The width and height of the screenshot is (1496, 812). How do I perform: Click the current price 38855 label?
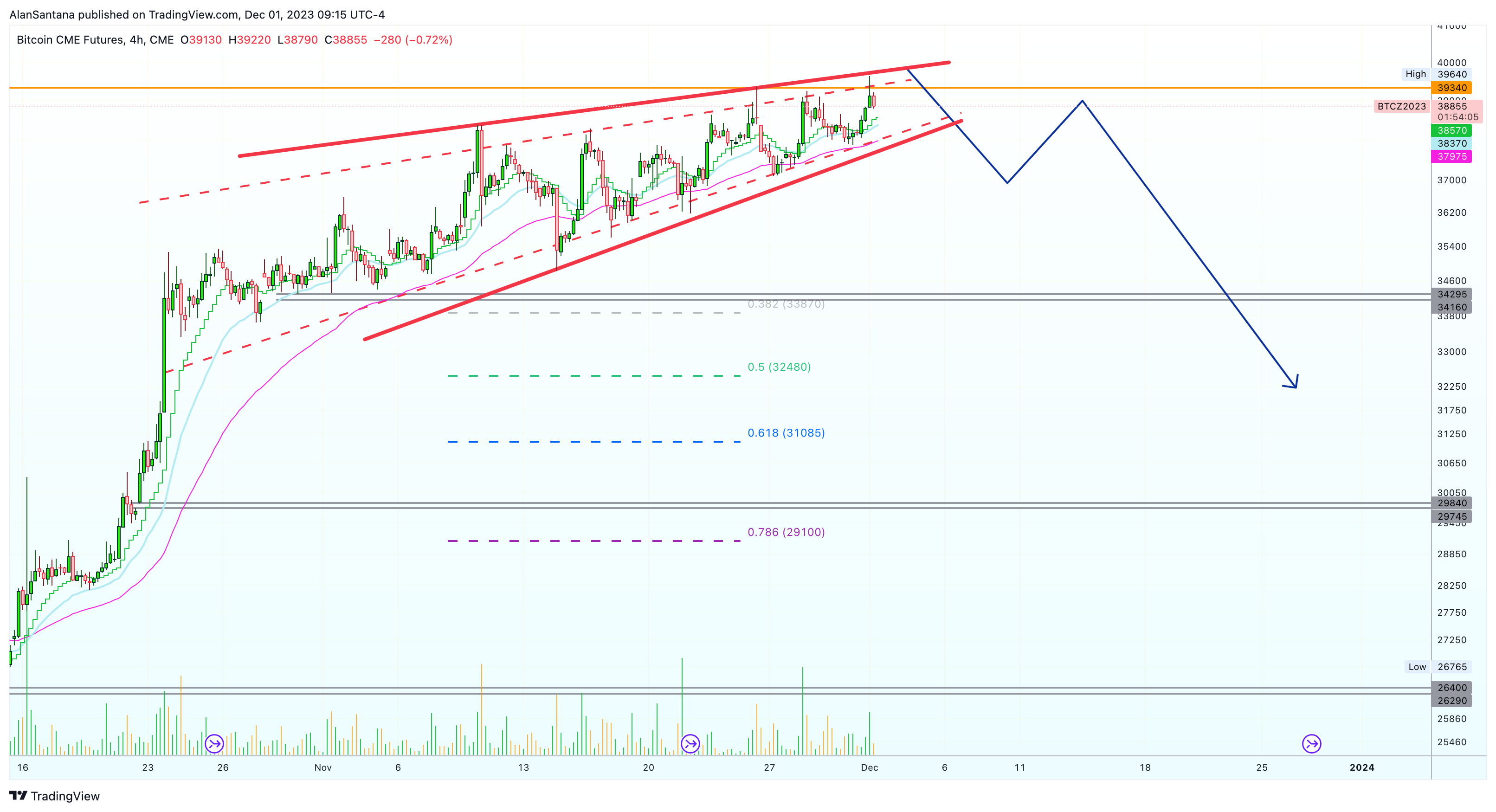pos(1452,106)
